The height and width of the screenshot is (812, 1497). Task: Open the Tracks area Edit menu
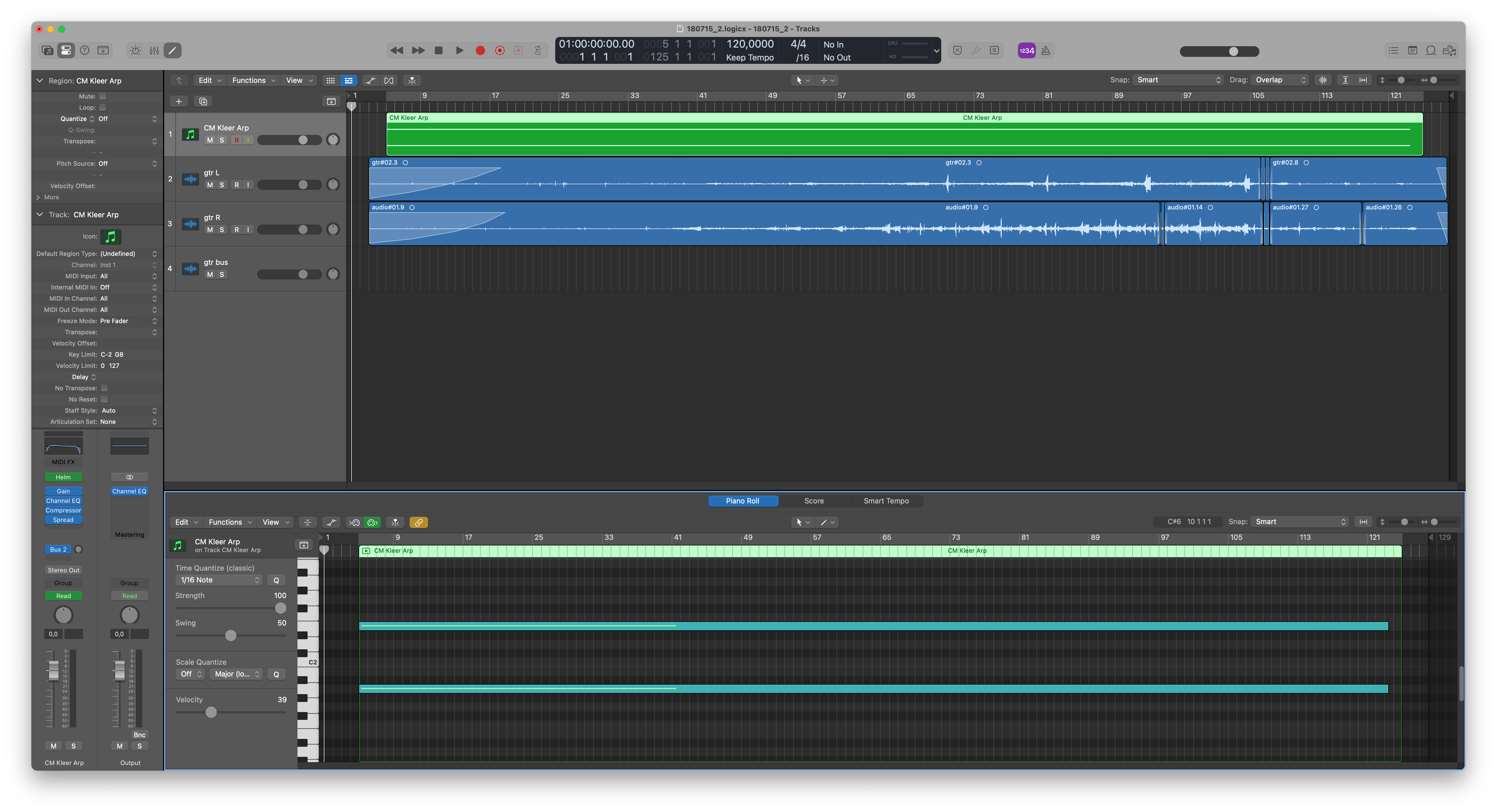pos(210,81)
